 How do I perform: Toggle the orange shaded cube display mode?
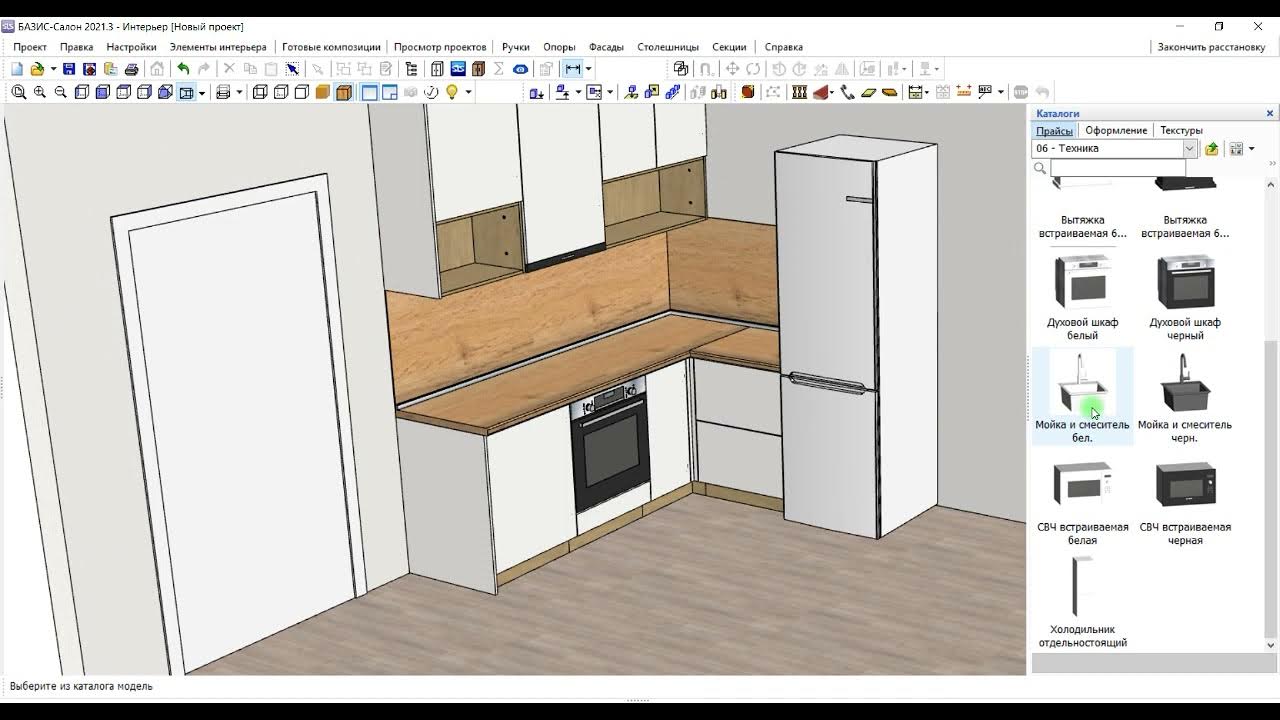point(322,92)
